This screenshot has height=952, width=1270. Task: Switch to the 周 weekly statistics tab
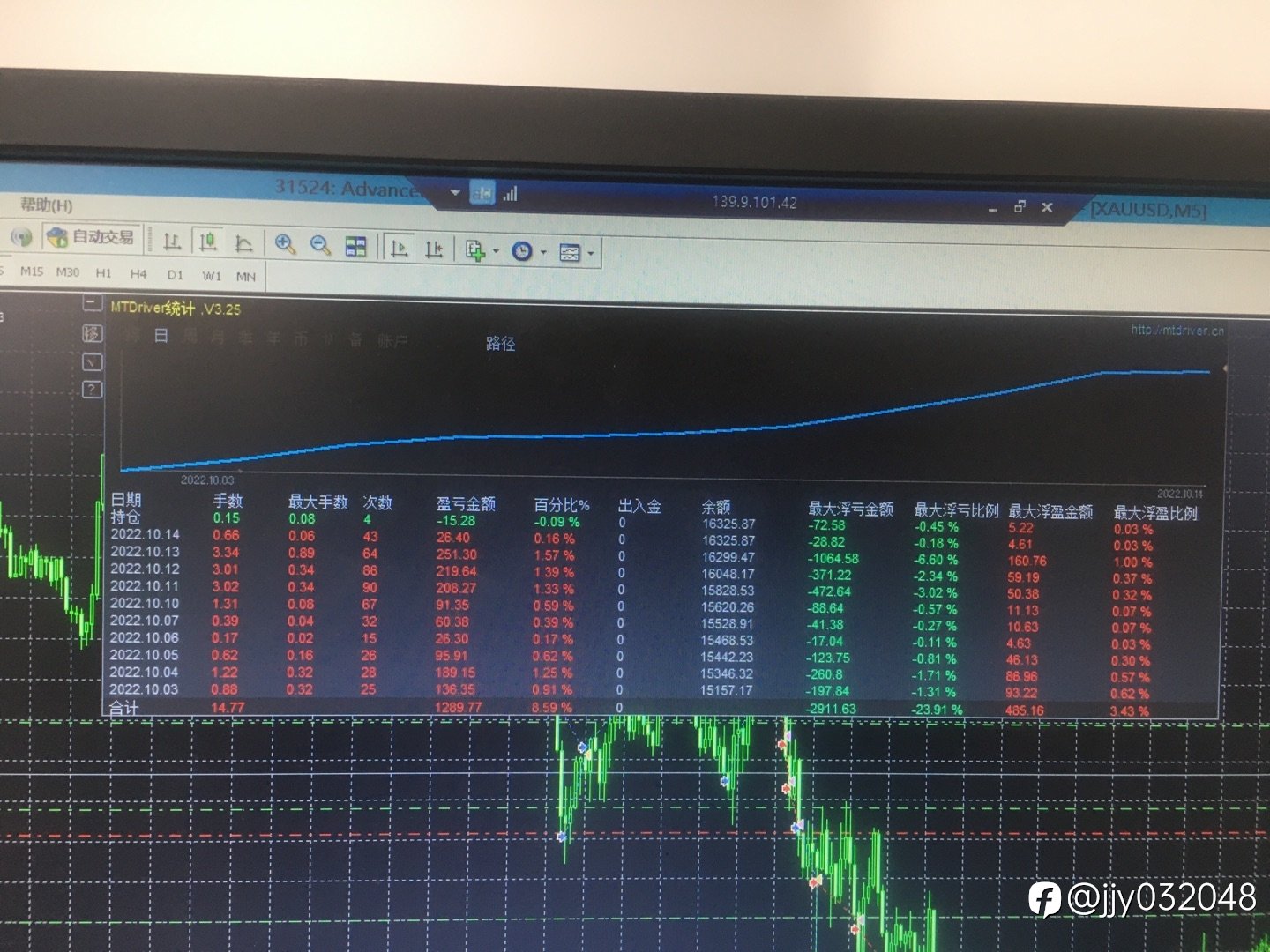[190, 337]
